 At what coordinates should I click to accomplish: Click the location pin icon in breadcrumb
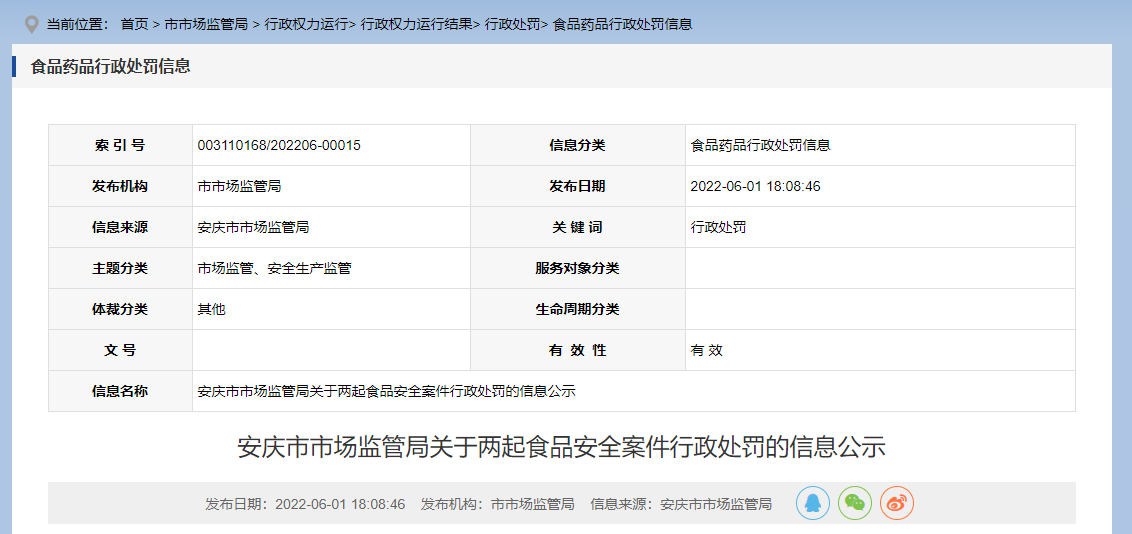click(31, 25)
